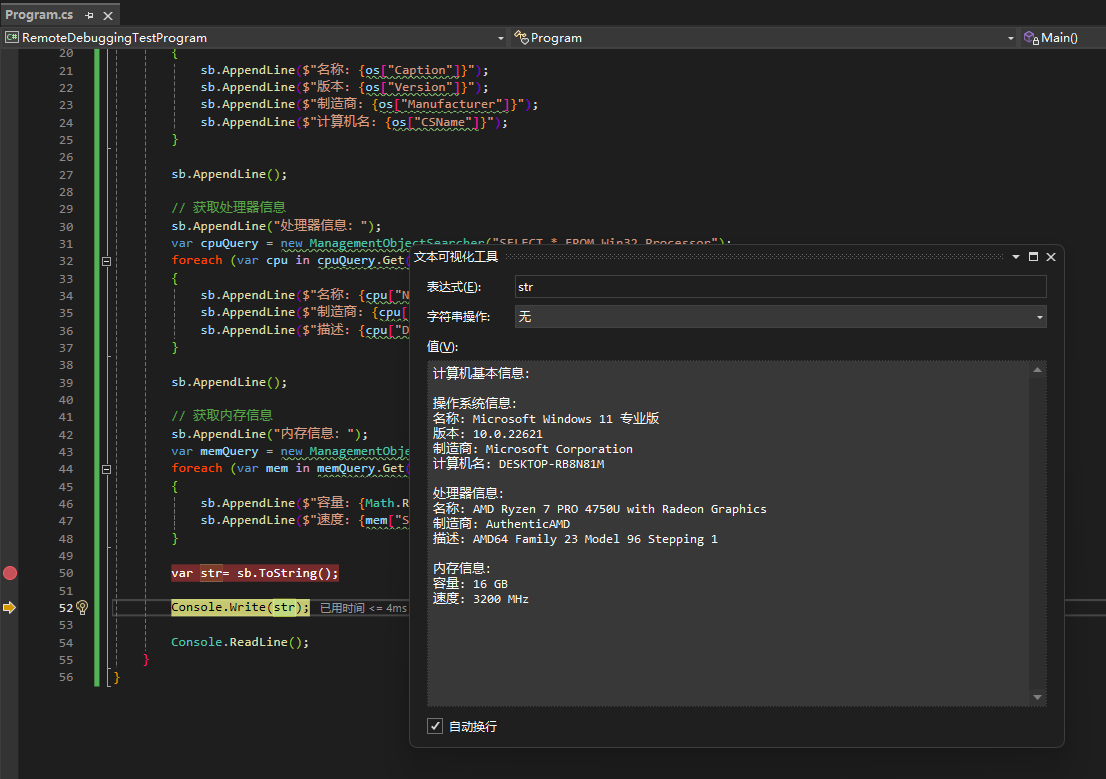The height and width of the screenshot is (779, 1106).
Task: Click the red breakpoint on line 50
Action: [x=10, y=573]
